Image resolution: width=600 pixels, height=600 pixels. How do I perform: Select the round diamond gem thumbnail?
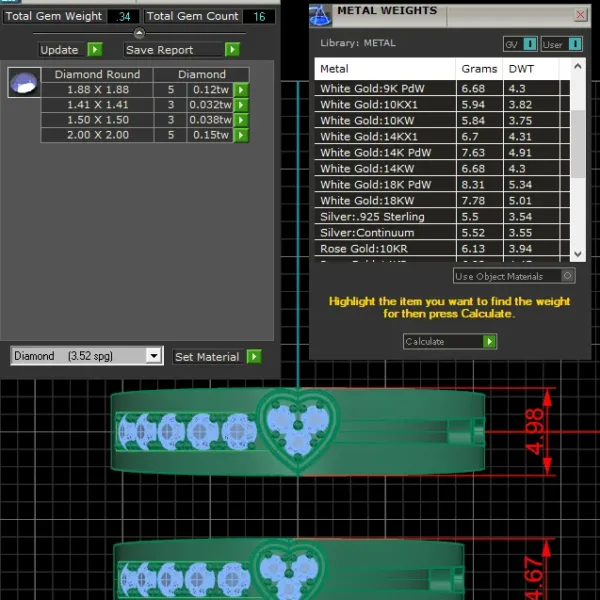[24, 83]
